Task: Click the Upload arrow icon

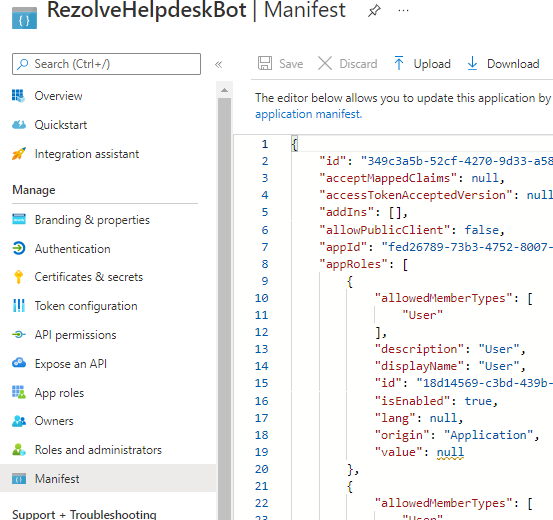Action: click(x=399, y=64)
